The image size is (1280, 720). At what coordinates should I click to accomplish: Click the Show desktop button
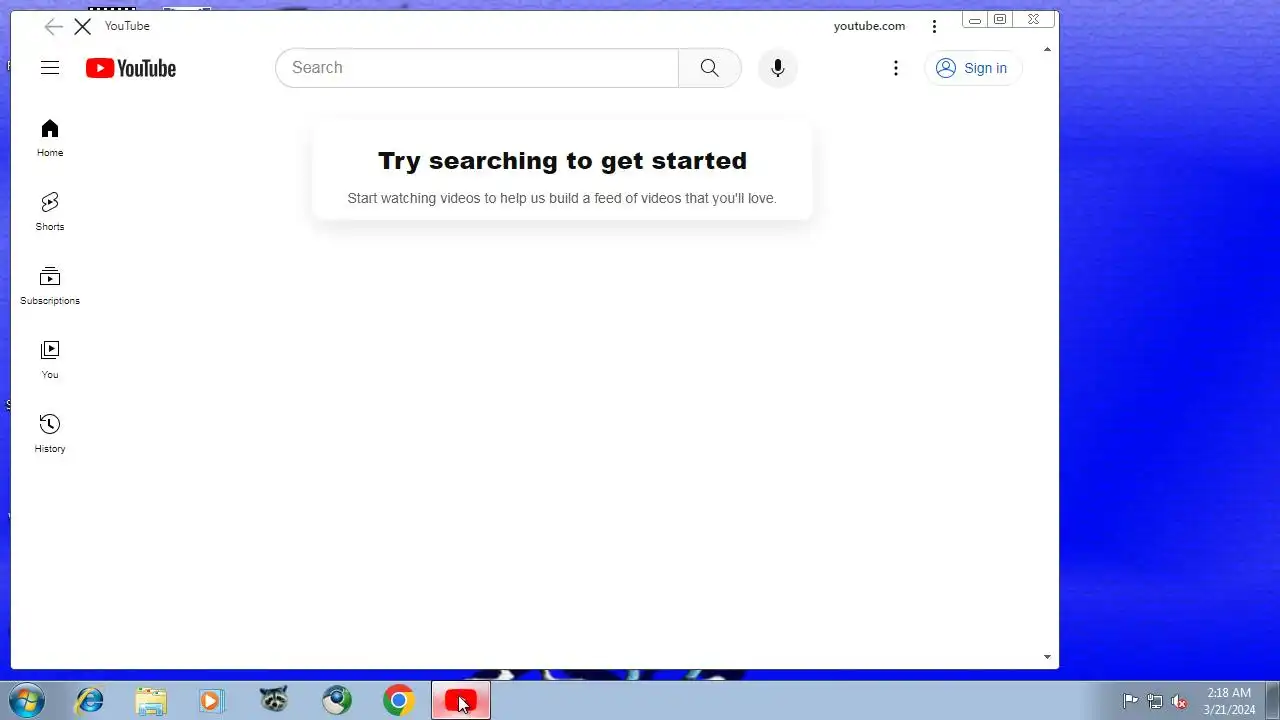pos(1272,701)
